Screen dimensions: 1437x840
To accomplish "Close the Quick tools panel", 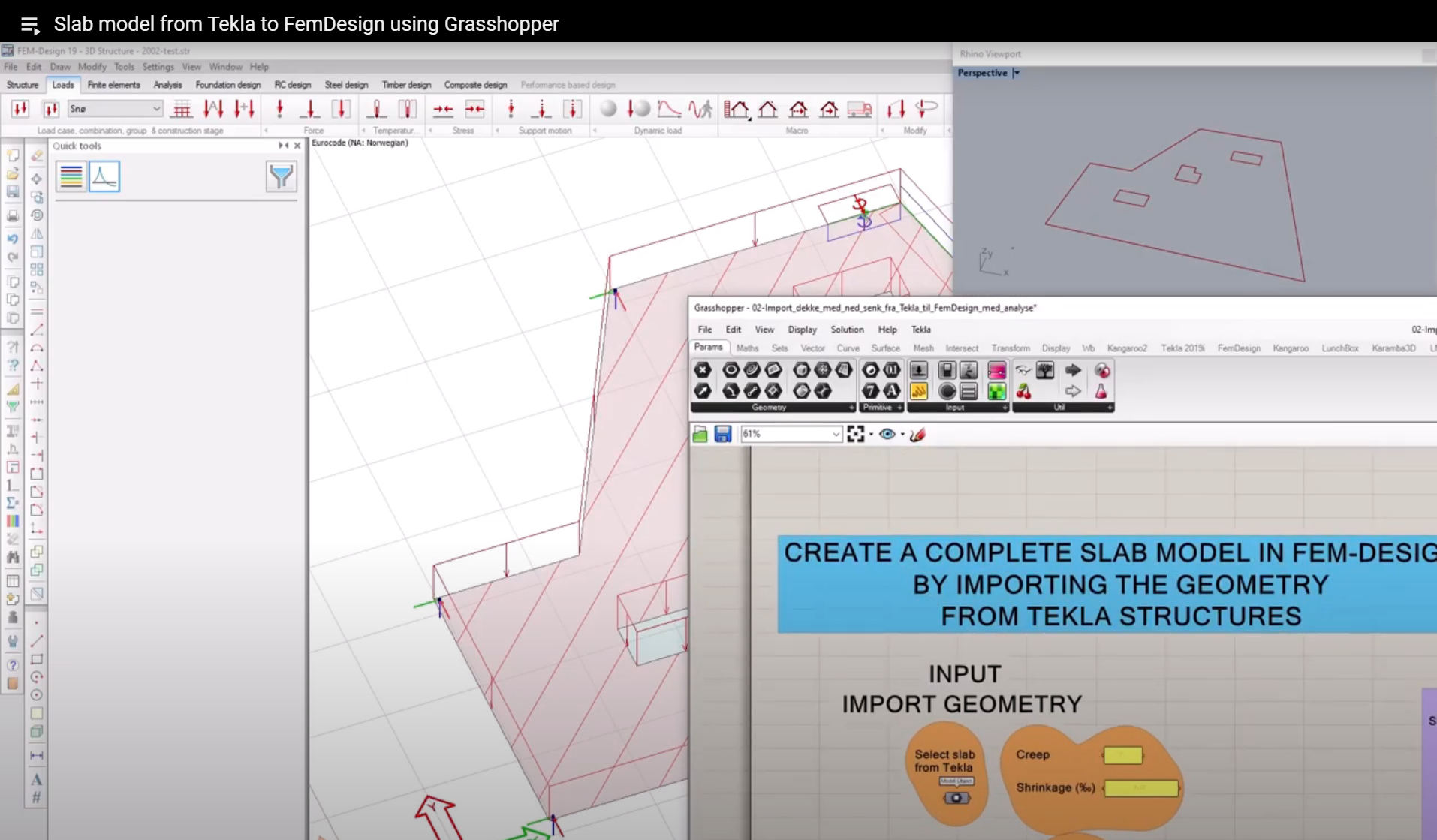I will click(x=297, y=146).
